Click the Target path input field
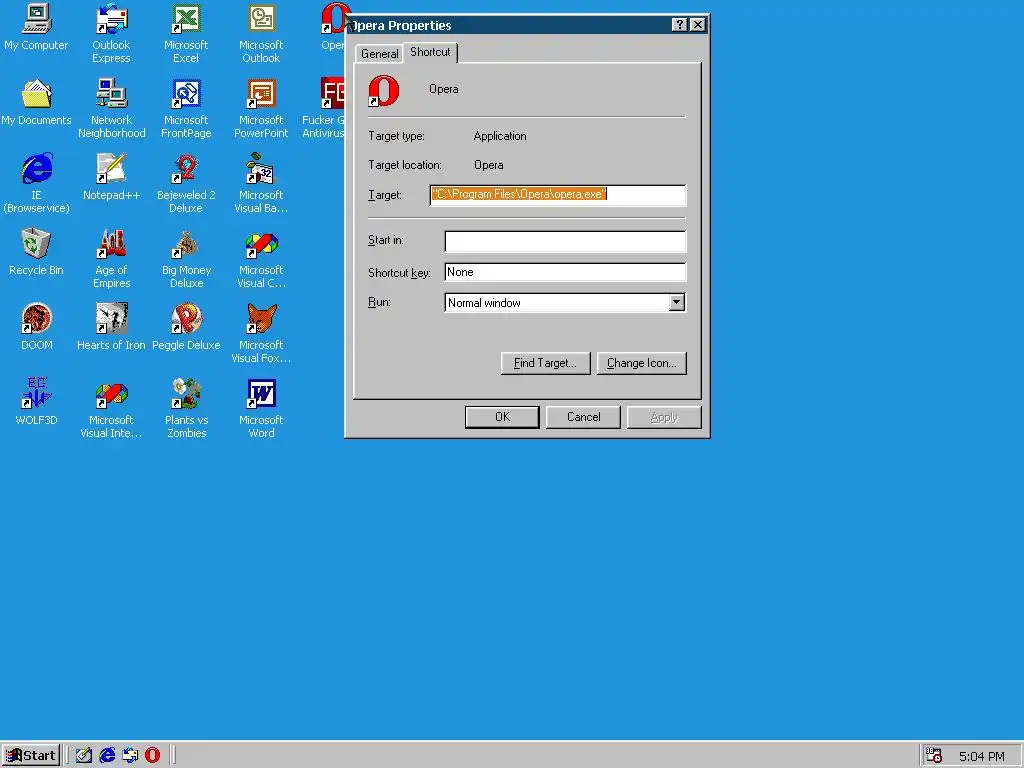 tap(558, 195)
